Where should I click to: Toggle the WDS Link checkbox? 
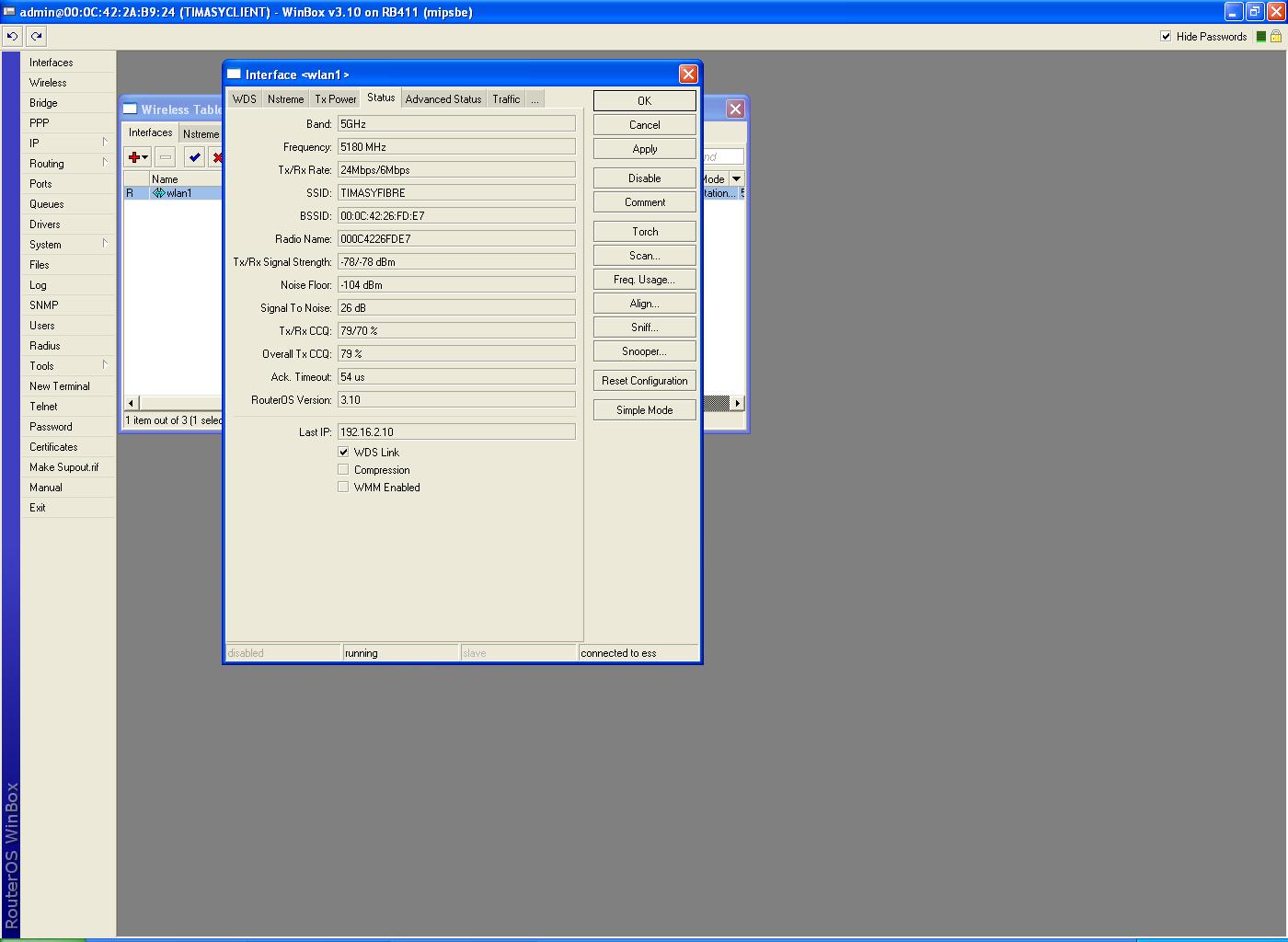(343, 453)
